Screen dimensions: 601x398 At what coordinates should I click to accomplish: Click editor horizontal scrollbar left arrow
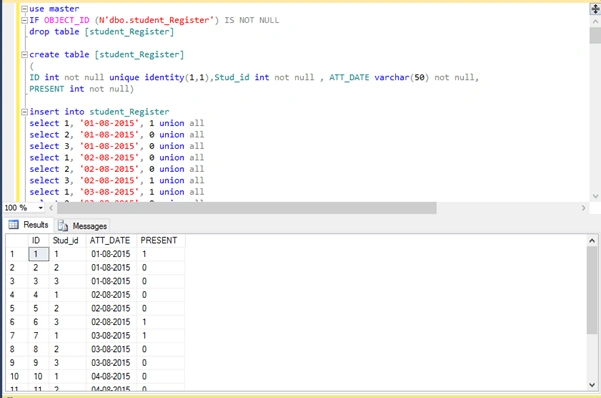pyautogui.click(x=51, y=208)
